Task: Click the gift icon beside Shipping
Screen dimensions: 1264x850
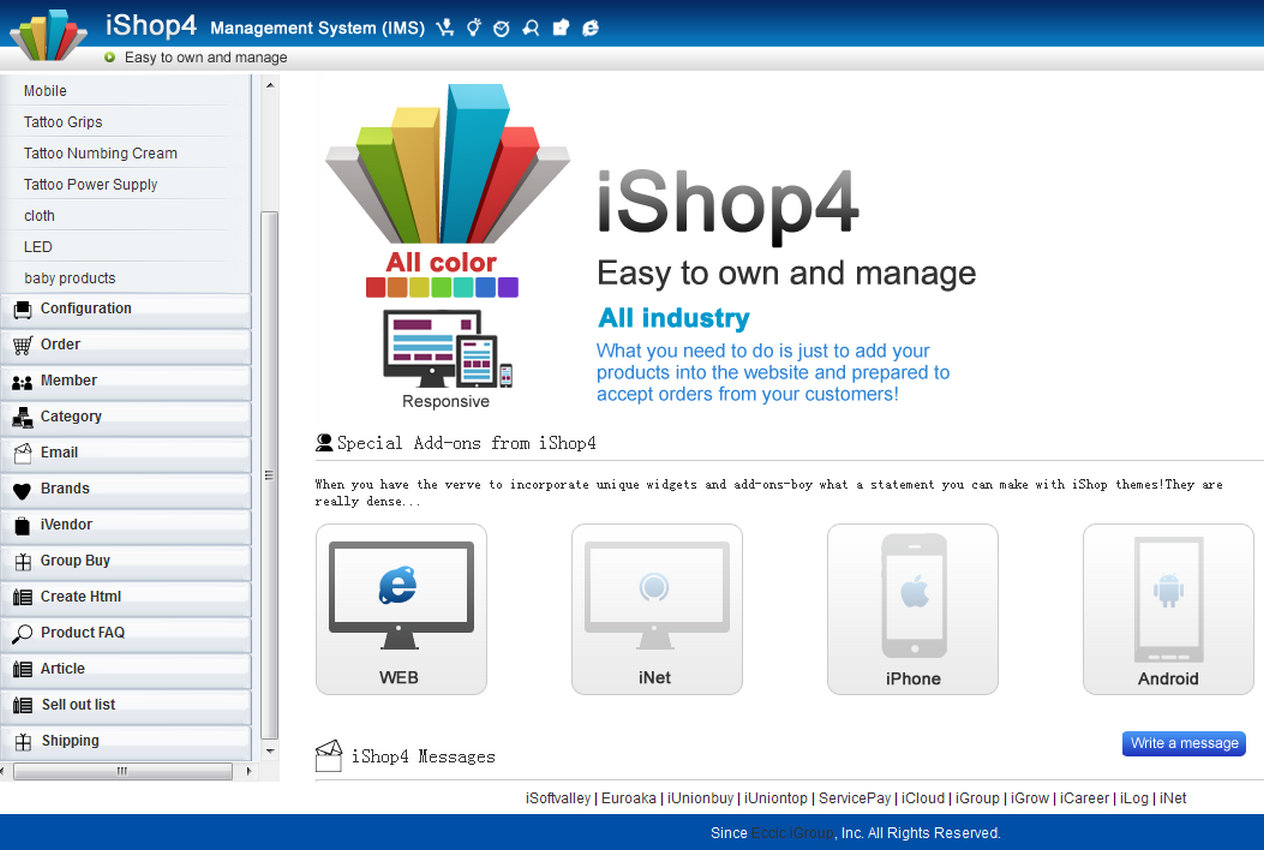Action: (x=22, y=742)
